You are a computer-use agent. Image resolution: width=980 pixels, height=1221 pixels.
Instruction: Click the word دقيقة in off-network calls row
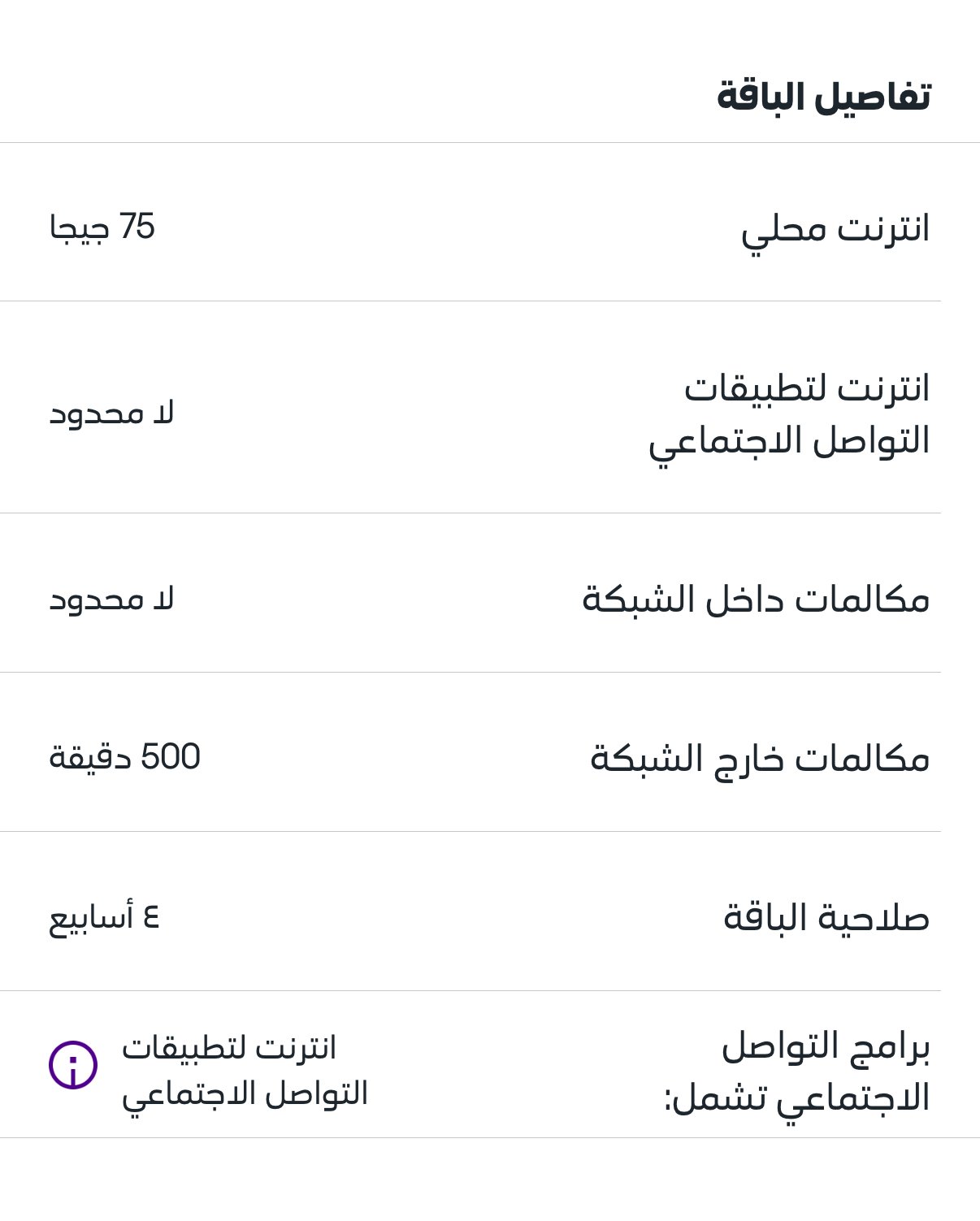coord(89,759)
